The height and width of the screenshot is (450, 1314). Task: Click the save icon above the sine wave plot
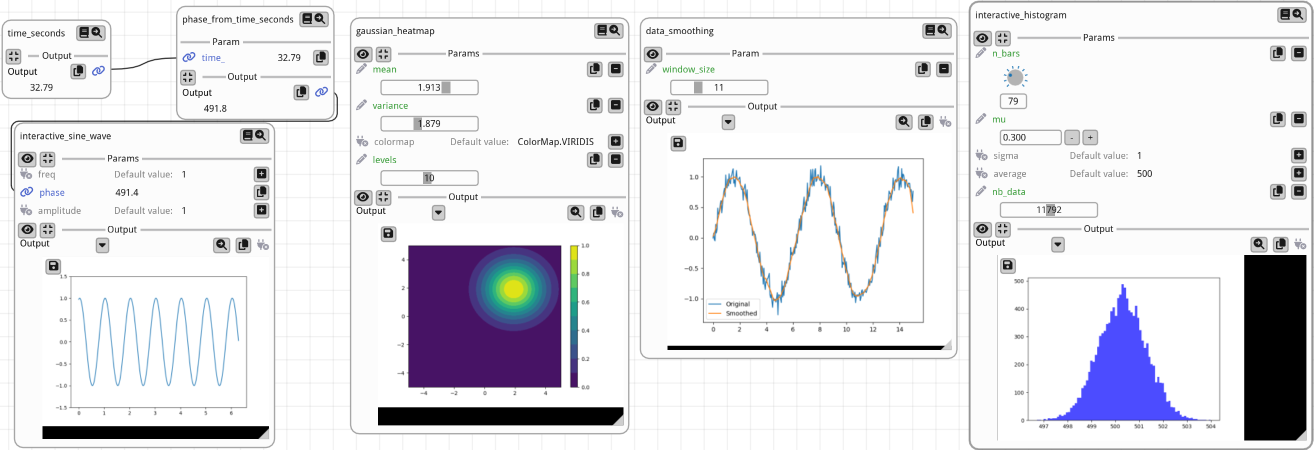pyautogui.click(x=54, y=266)
